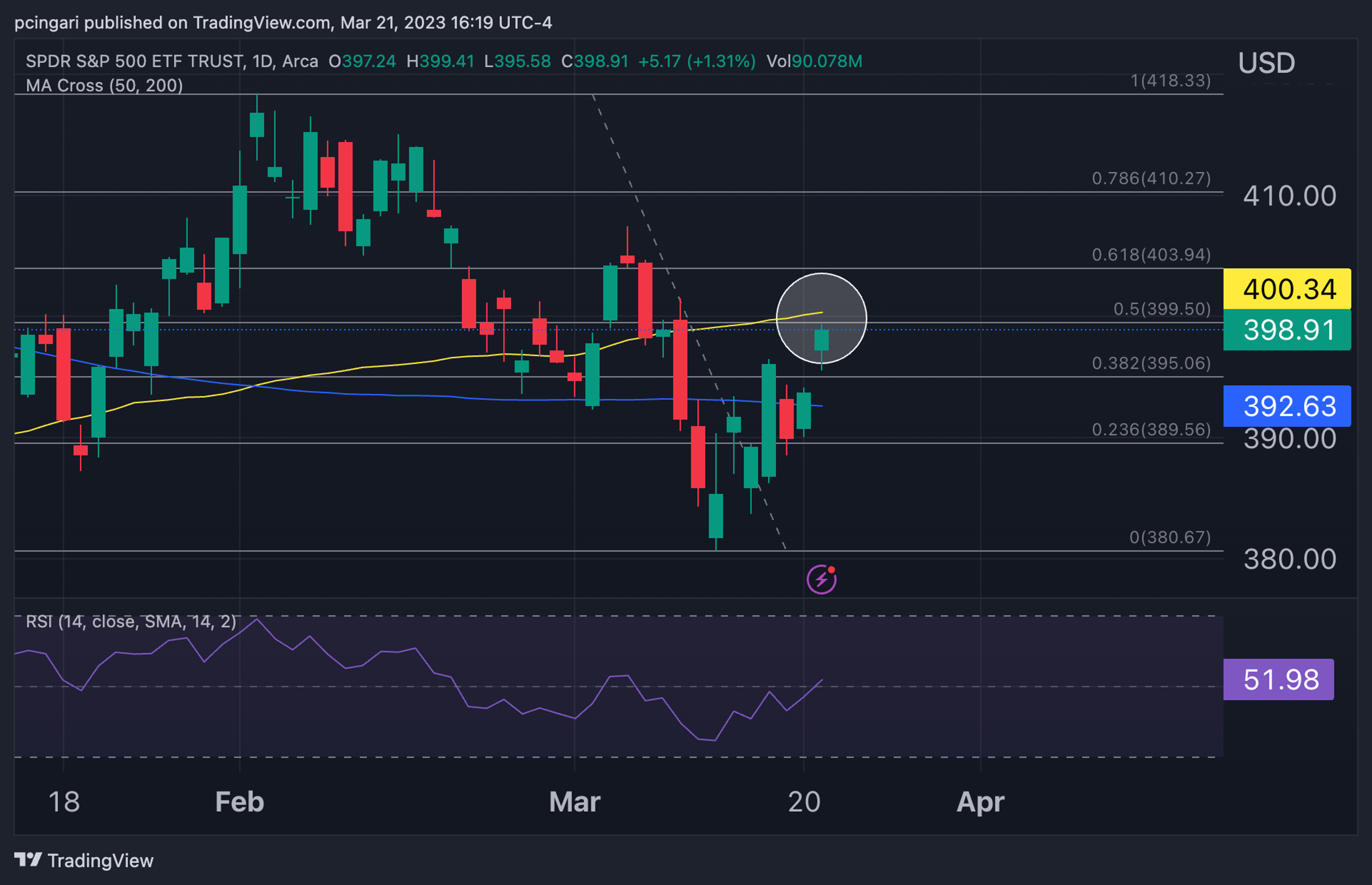Select the green 398.91 current price label
The image size is (1372, 885).
pos(1287,330)
